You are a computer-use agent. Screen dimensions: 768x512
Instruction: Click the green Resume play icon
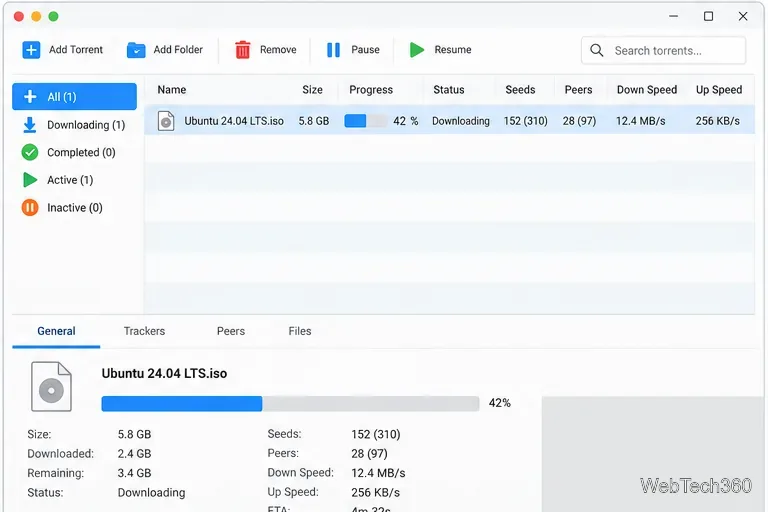416,50
